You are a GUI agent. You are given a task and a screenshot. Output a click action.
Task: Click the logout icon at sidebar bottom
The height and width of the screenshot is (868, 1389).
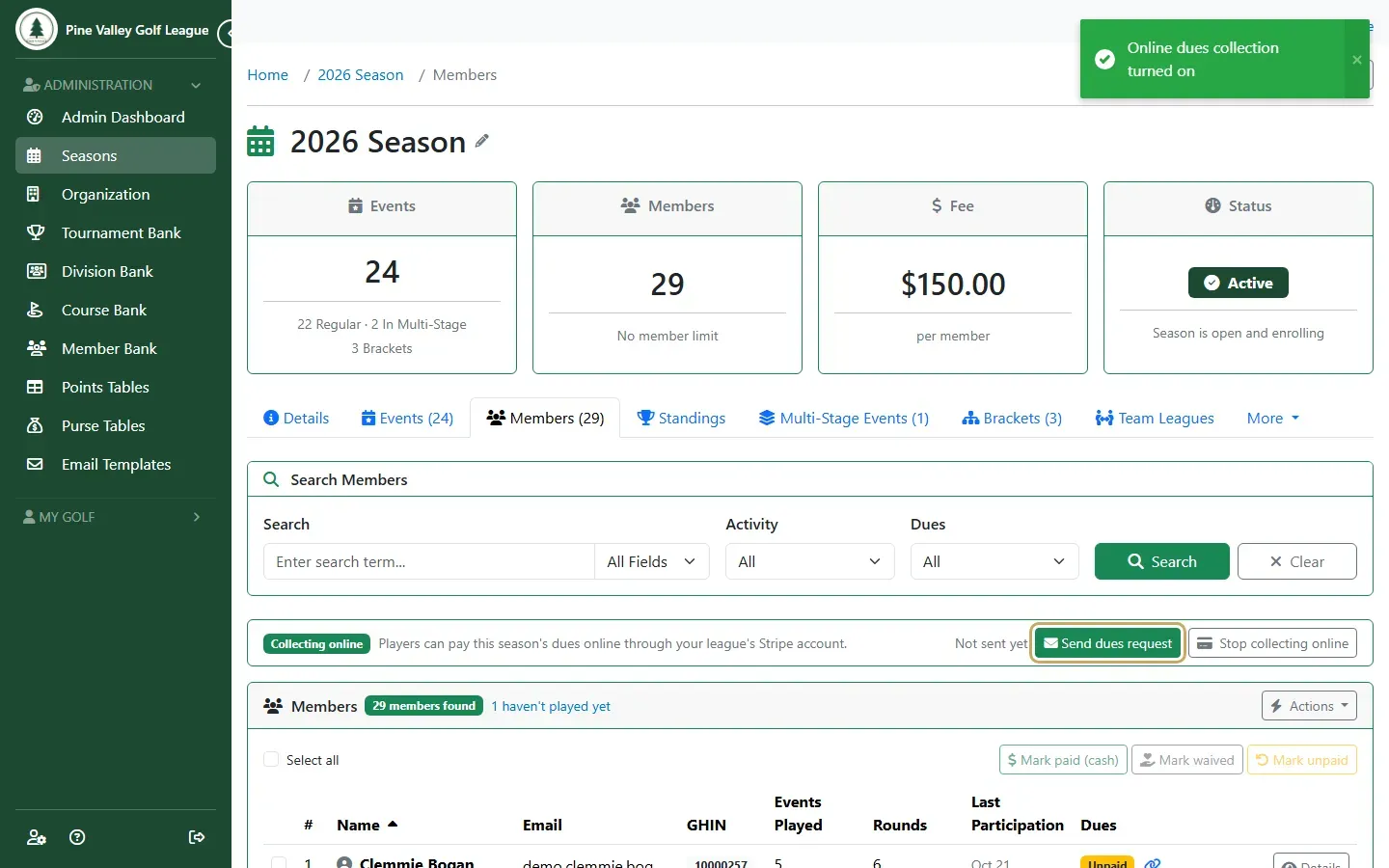coord(197,837)
